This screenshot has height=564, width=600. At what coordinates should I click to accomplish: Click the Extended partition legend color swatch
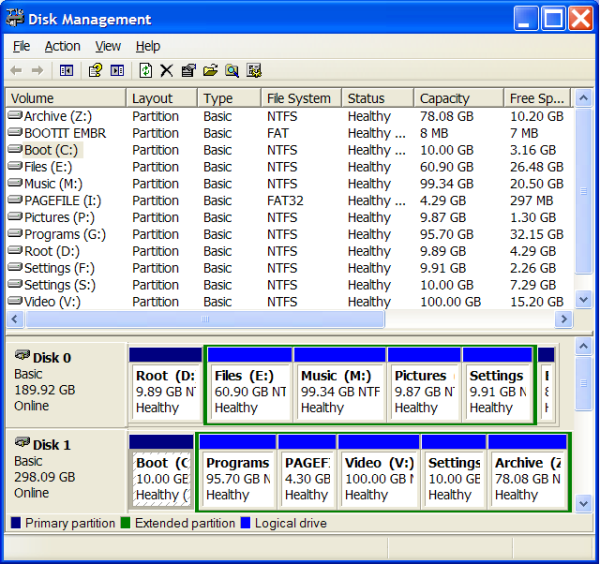(126, 523)
